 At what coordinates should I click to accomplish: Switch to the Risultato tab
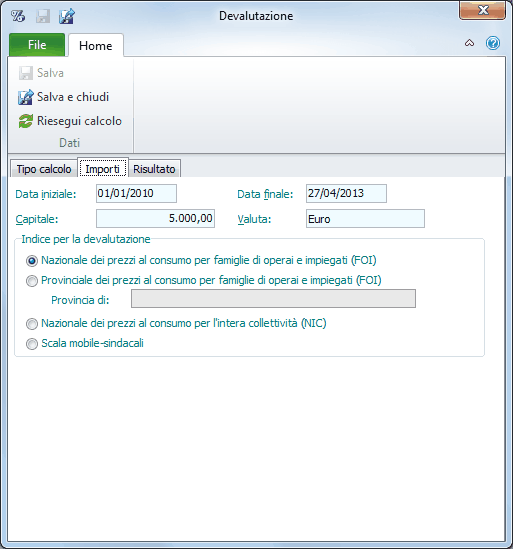154,169
